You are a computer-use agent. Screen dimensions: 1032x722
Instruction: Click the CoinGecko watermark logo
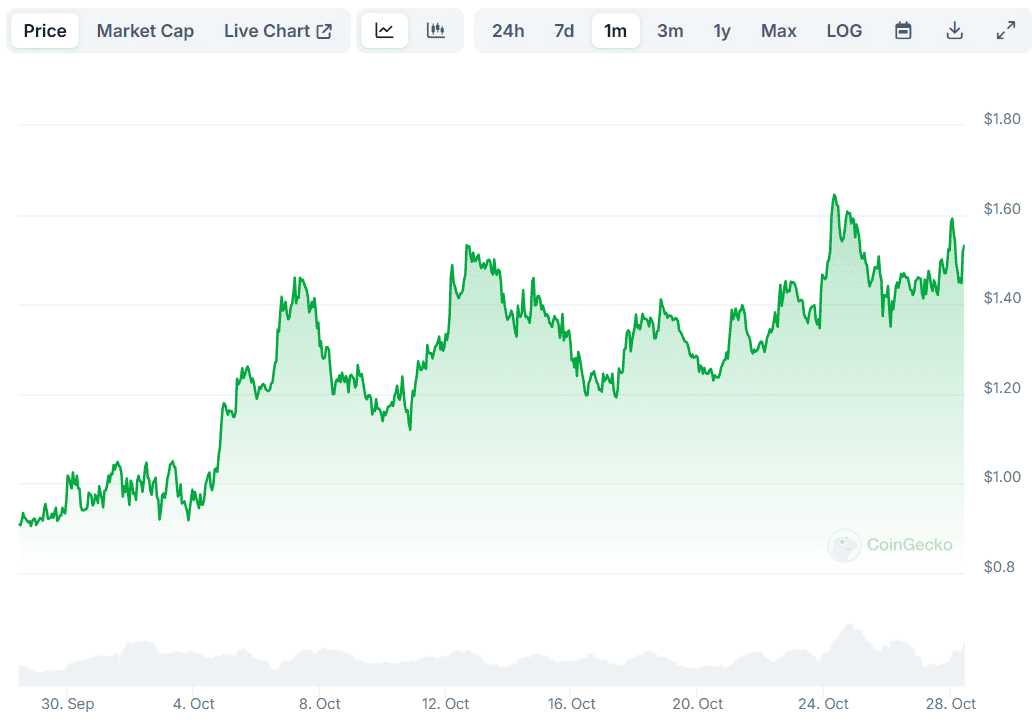(890, 545)
